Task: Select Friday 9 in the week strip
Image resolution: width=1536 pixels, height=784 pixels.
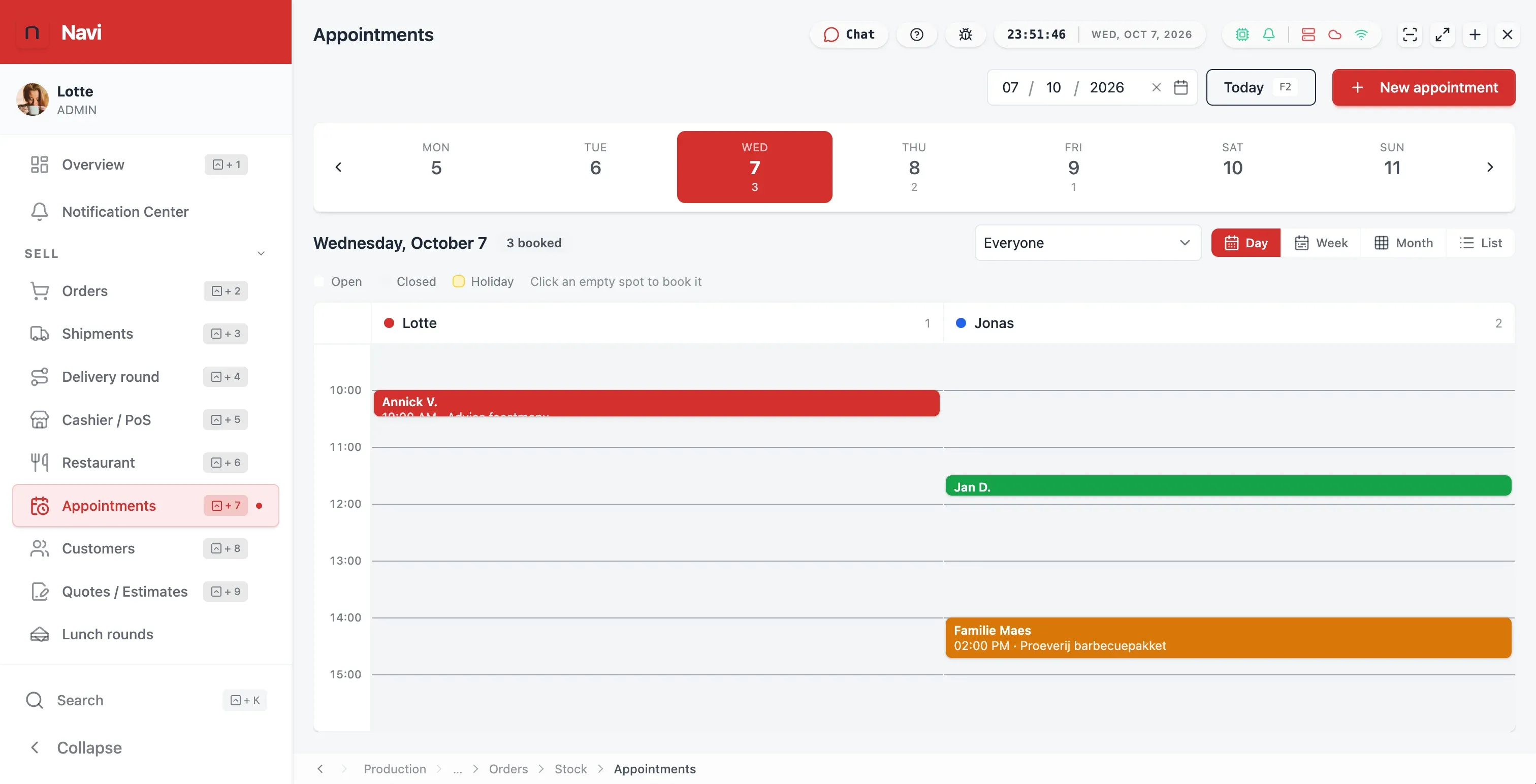Action: [x=1073, y=167]
